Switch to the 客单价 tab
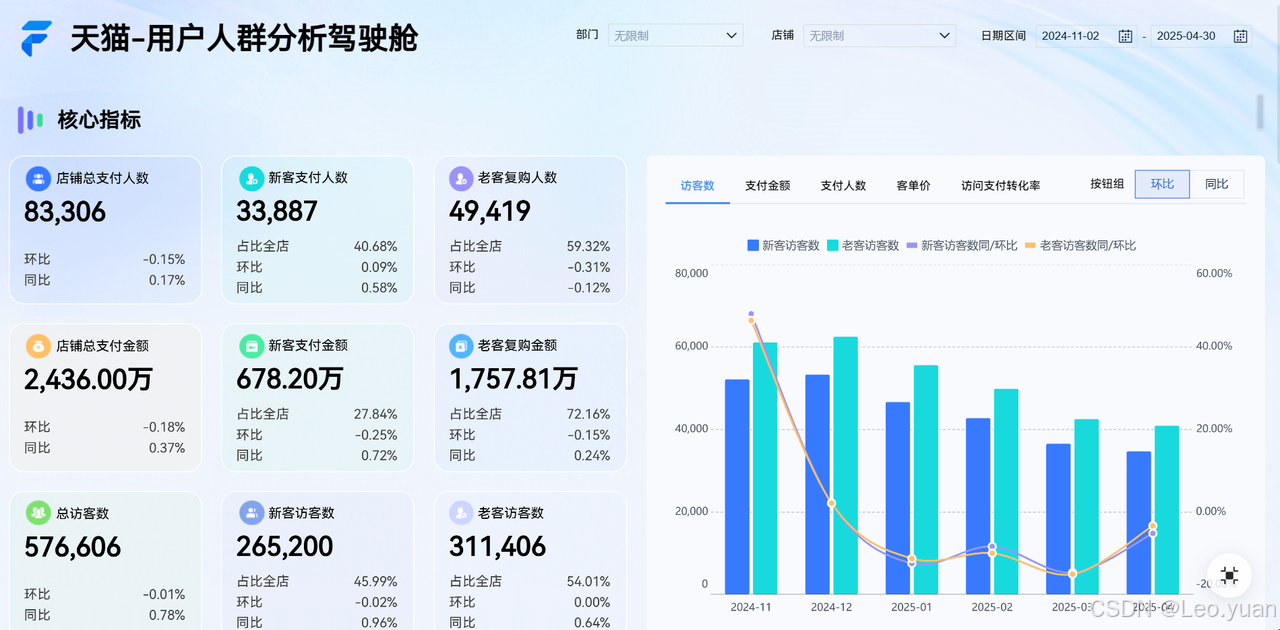 [x=913, y=186]
